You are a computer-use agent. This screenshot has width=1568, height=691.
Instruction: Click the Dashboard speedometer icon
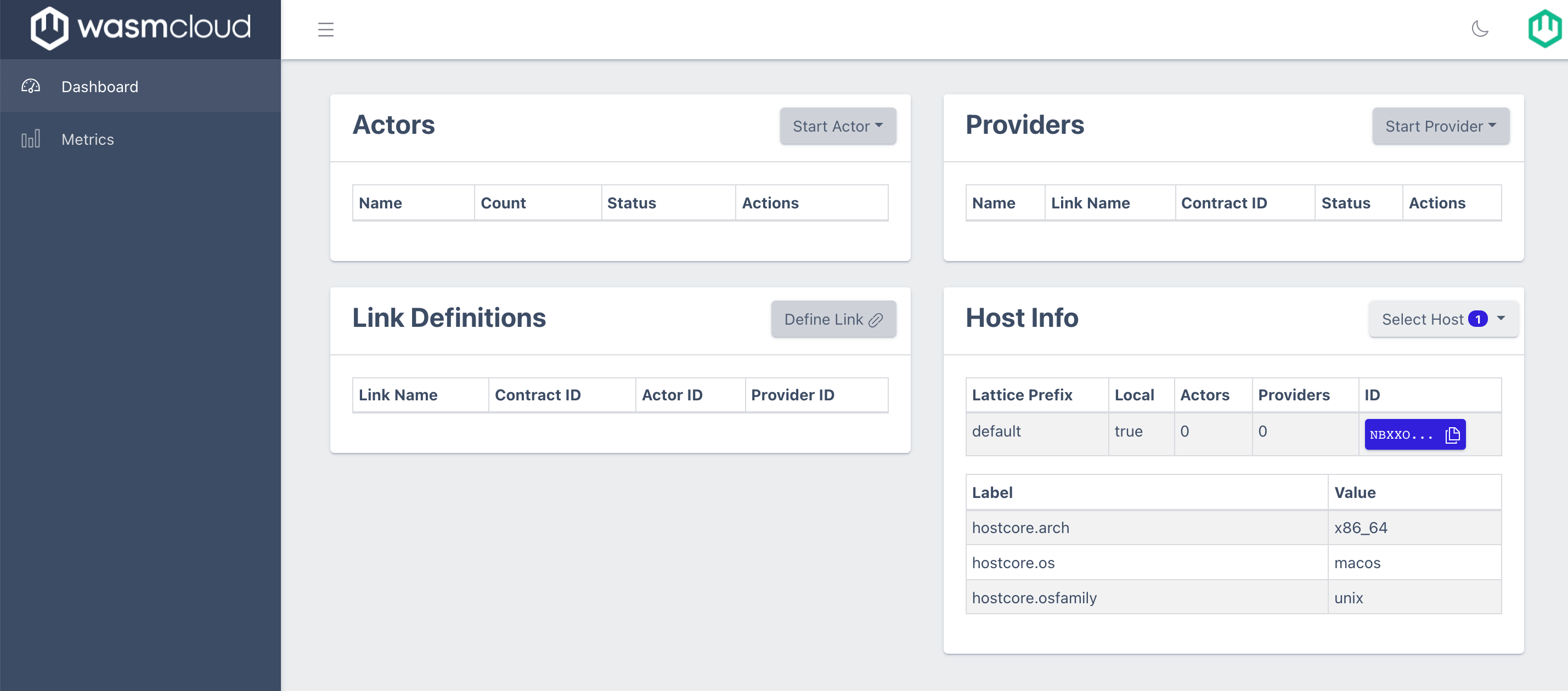(30, 87)
